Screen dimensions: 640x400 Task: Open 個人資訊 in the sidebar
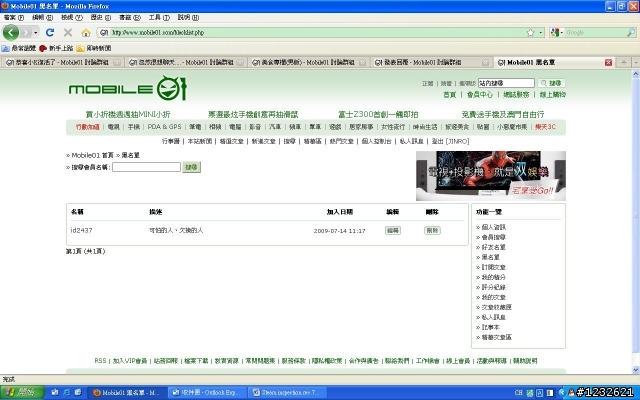493,227
